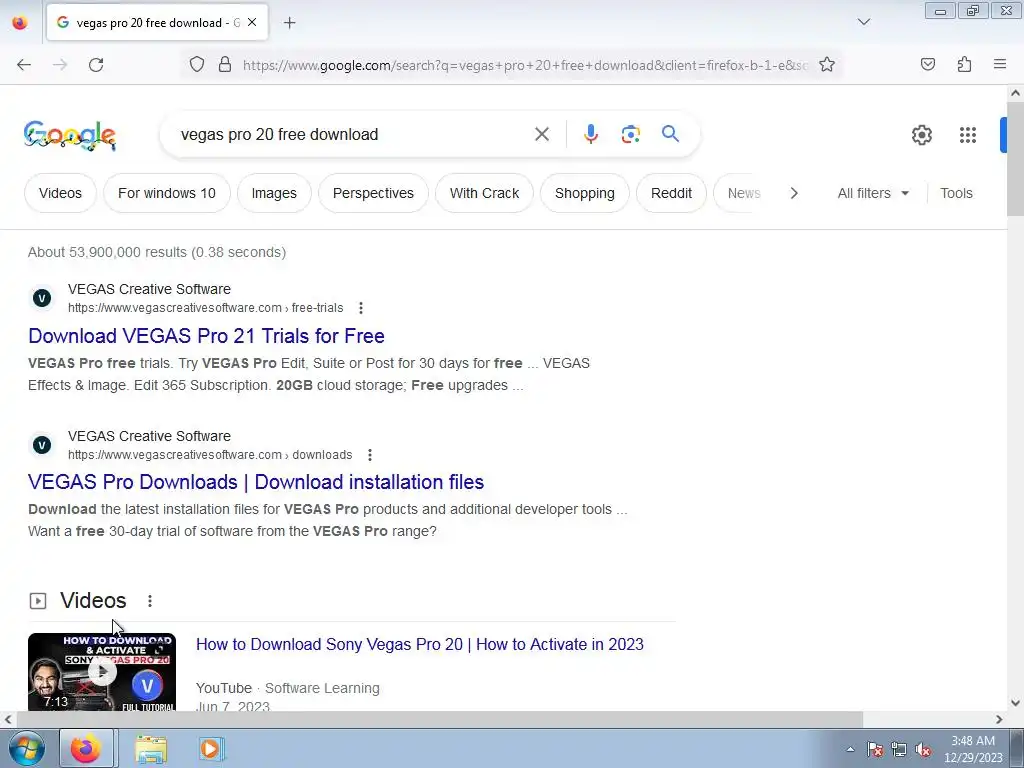Screen dimensions: 1024x768
Task: Open the Firefox hamburger application menu
Action: coord(1000,65)
